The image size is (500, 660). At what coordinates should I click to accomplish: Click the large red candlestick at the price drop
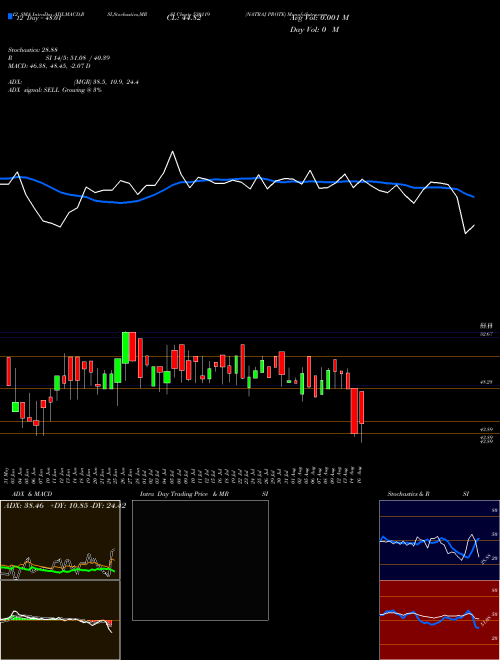(x=354, y=411)
